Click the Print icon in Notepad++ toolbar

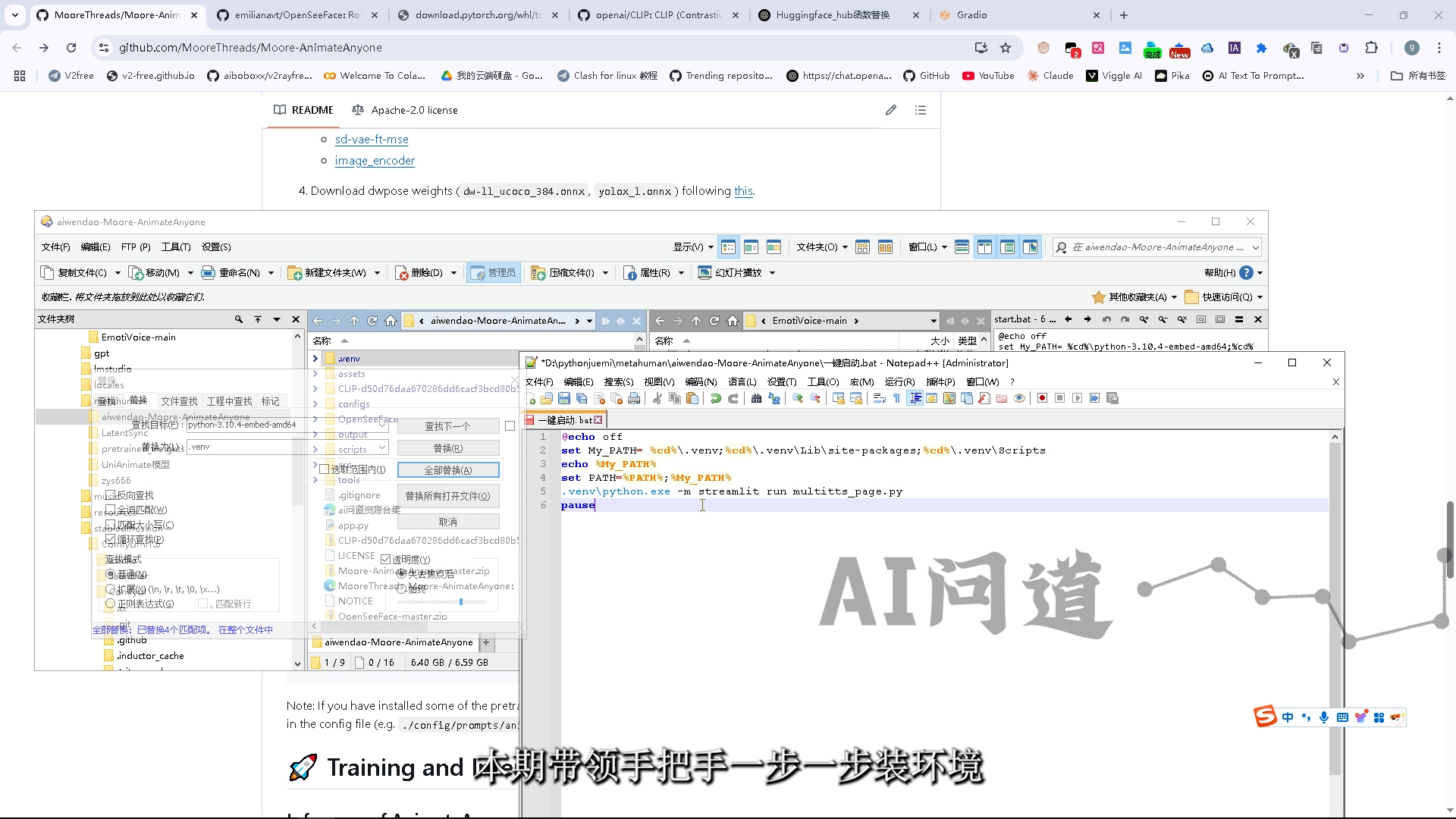pyautogui.click(x=634, y=399)
